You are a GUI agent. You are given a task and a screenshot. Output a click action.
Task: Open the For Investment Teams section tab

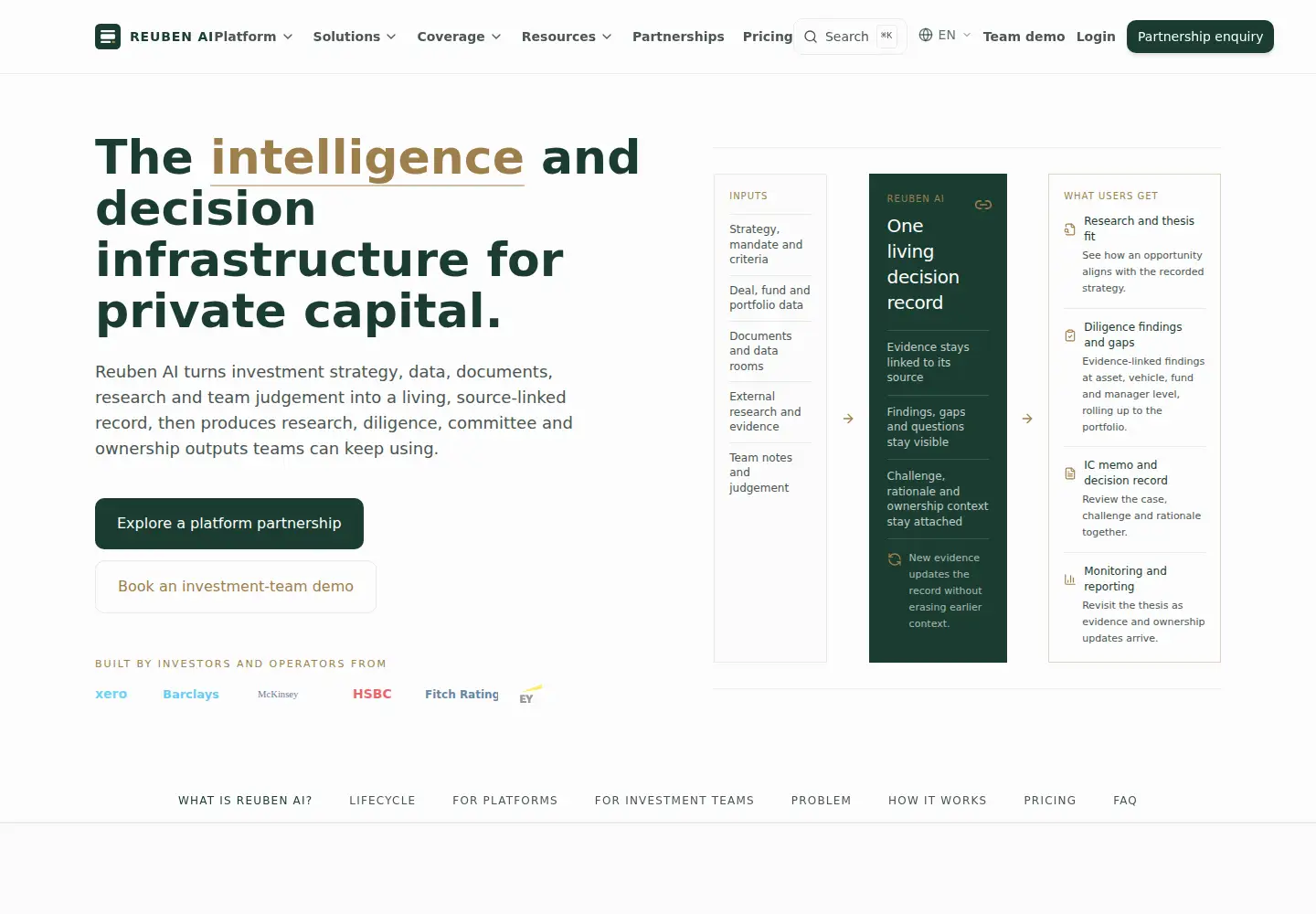tap(674, 801)
